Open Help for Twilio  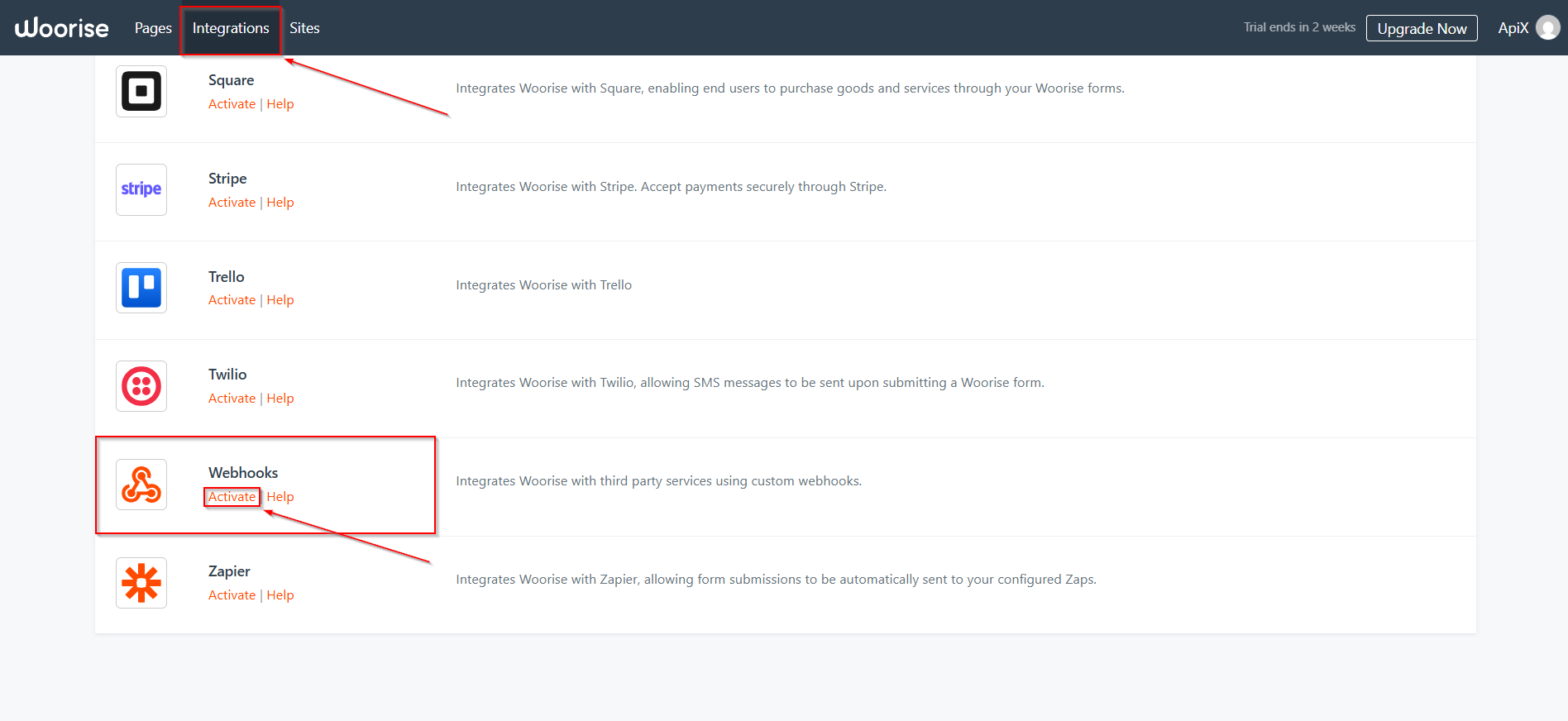coord(280,399)
